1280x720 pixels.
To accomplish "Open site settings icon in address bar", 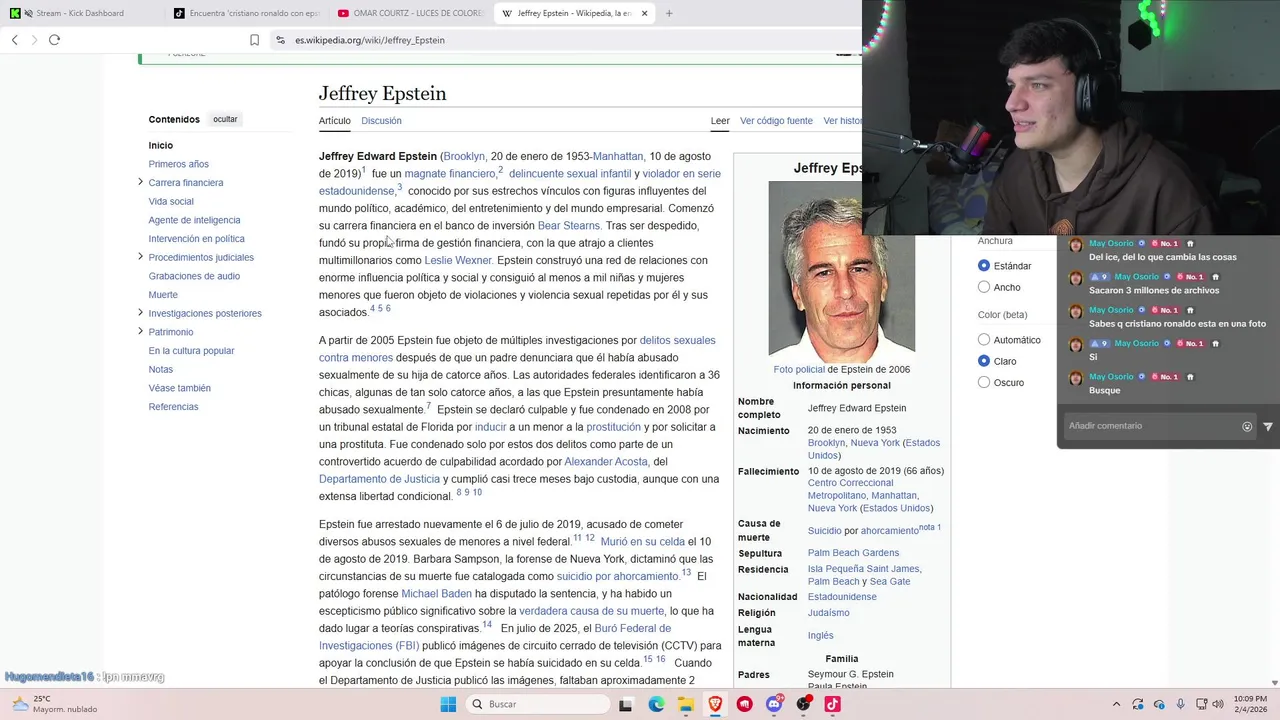I will click(x=281, y=40).
